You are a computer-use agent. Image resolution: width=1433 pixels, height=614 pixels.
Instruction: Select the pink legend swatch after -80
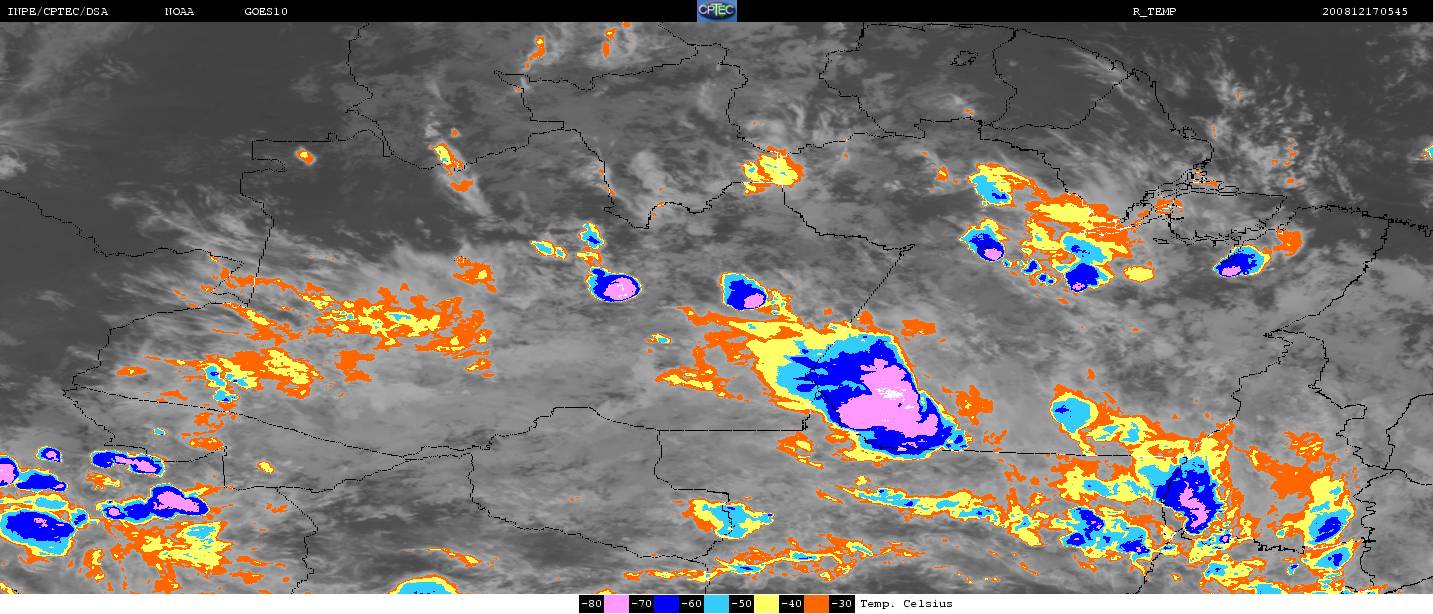pos(616,604)
